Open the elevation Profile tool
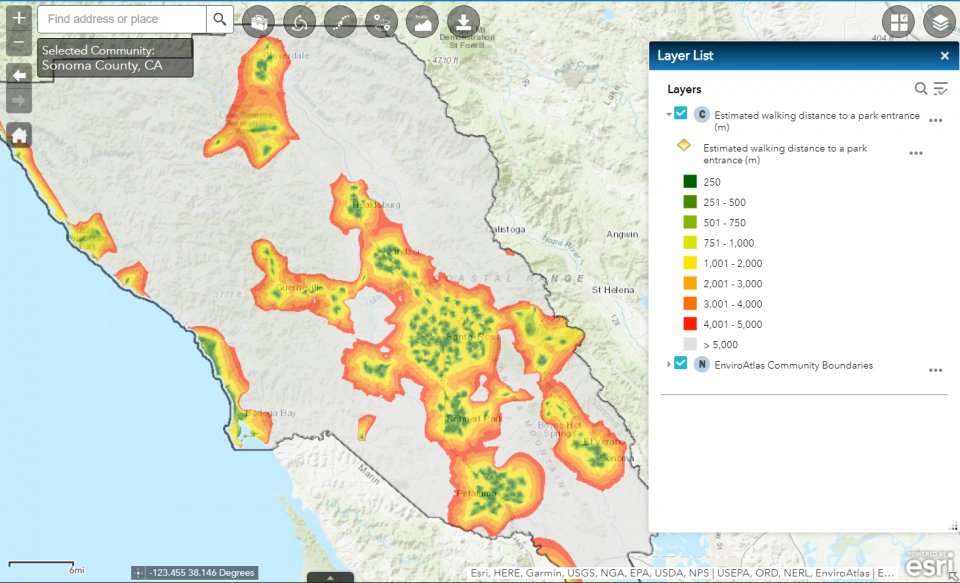Viewport: 960px width, 583px height. click(x=421, y=21)
